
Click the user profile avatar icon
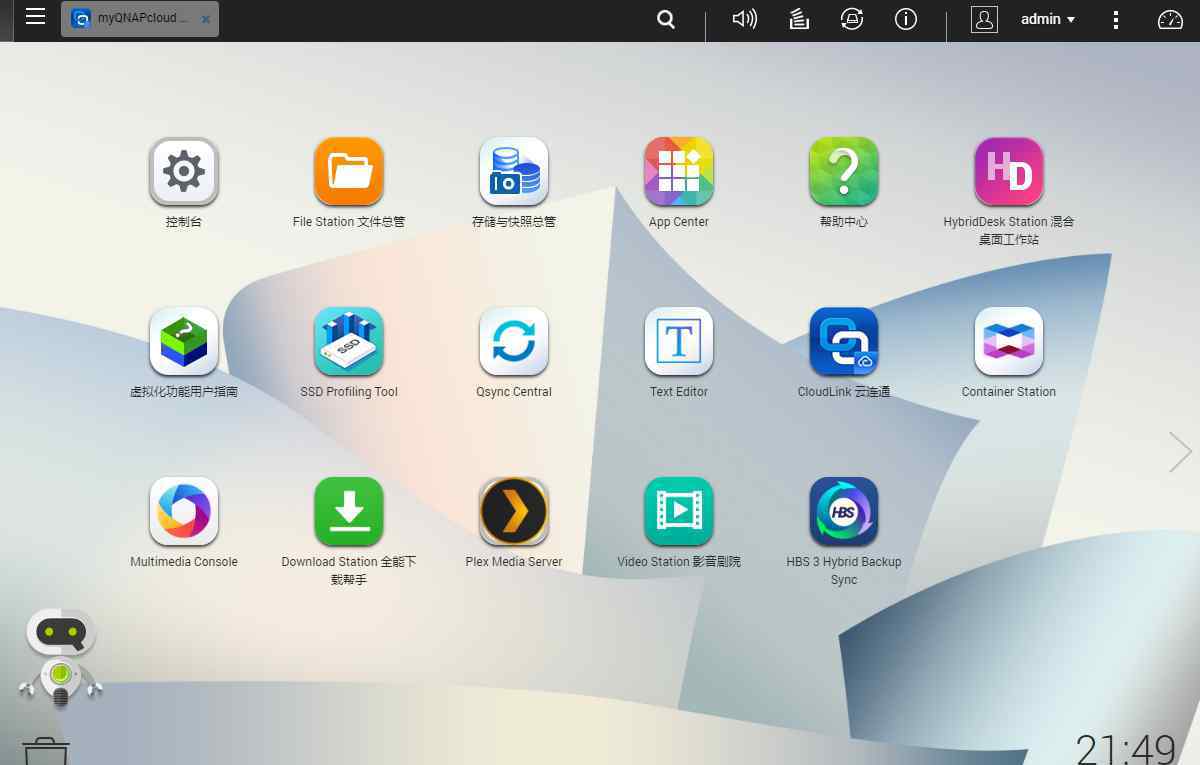pyautogui.click(x=984, y=19)
